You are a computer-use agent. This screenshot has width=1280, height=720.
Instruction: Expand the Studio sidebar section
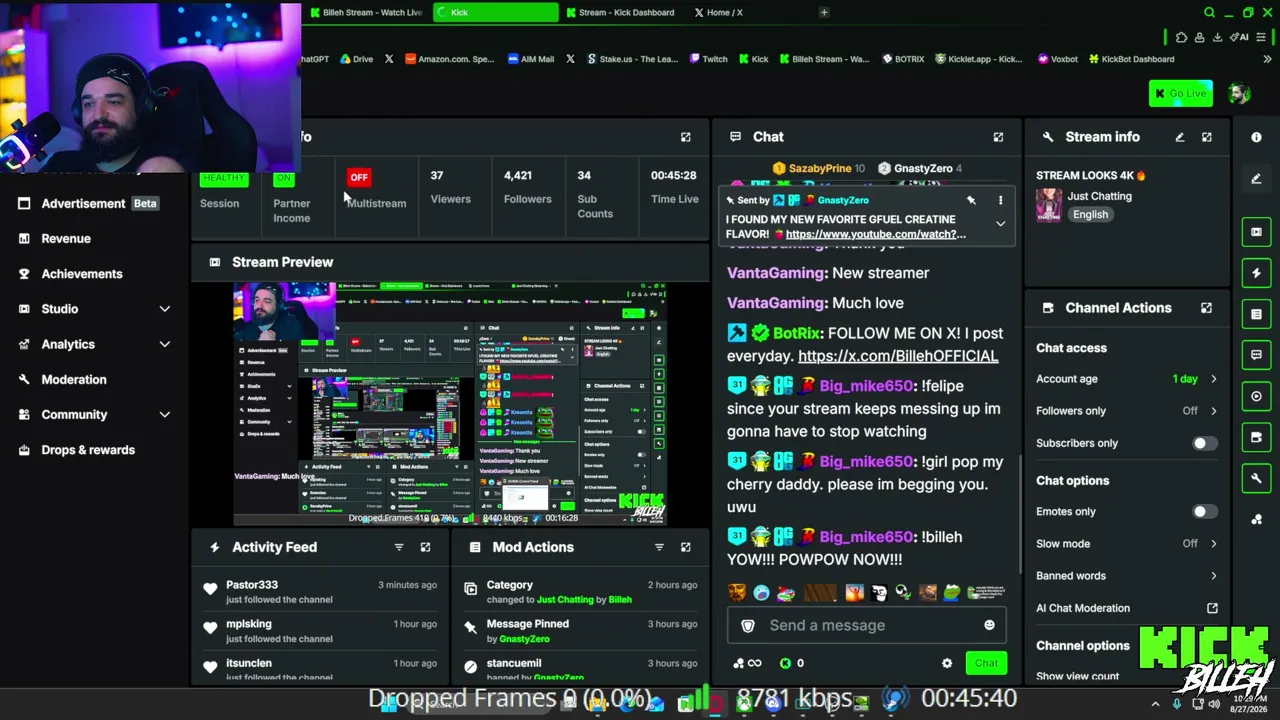tap(165, 309)
